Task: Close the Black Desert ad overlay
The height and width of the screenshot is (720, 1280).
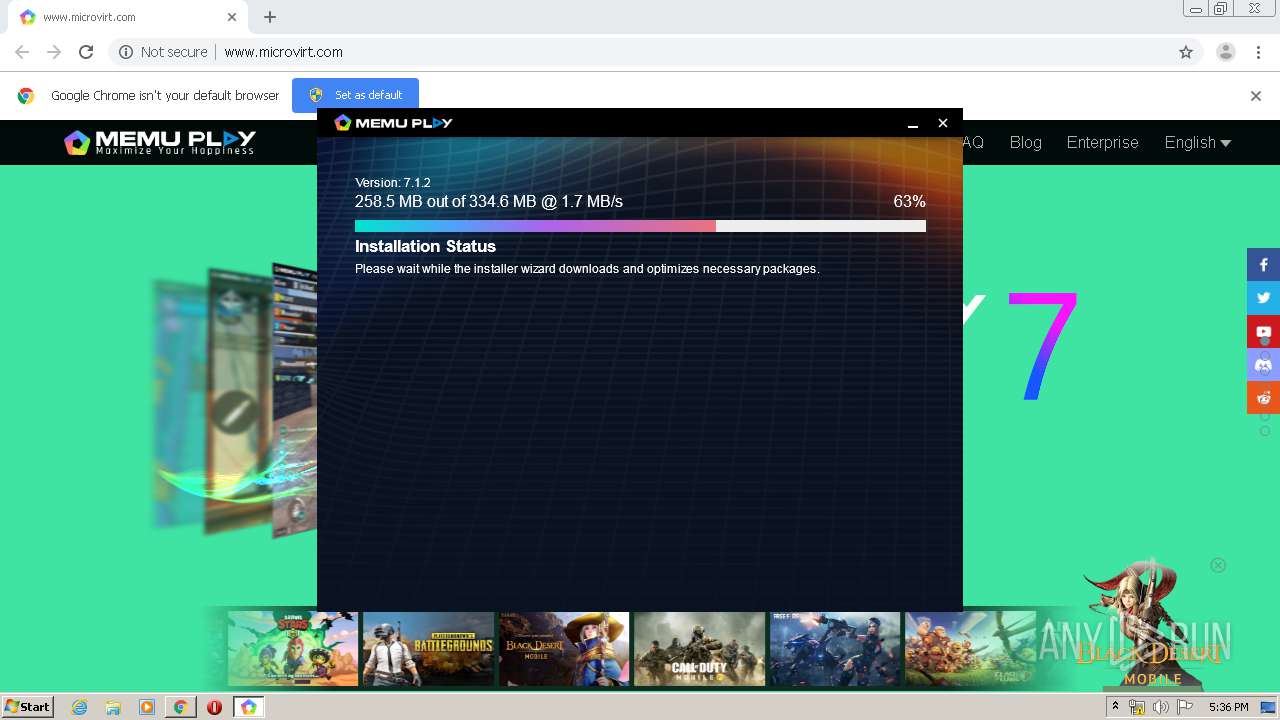Action: tap(1218, 565)
